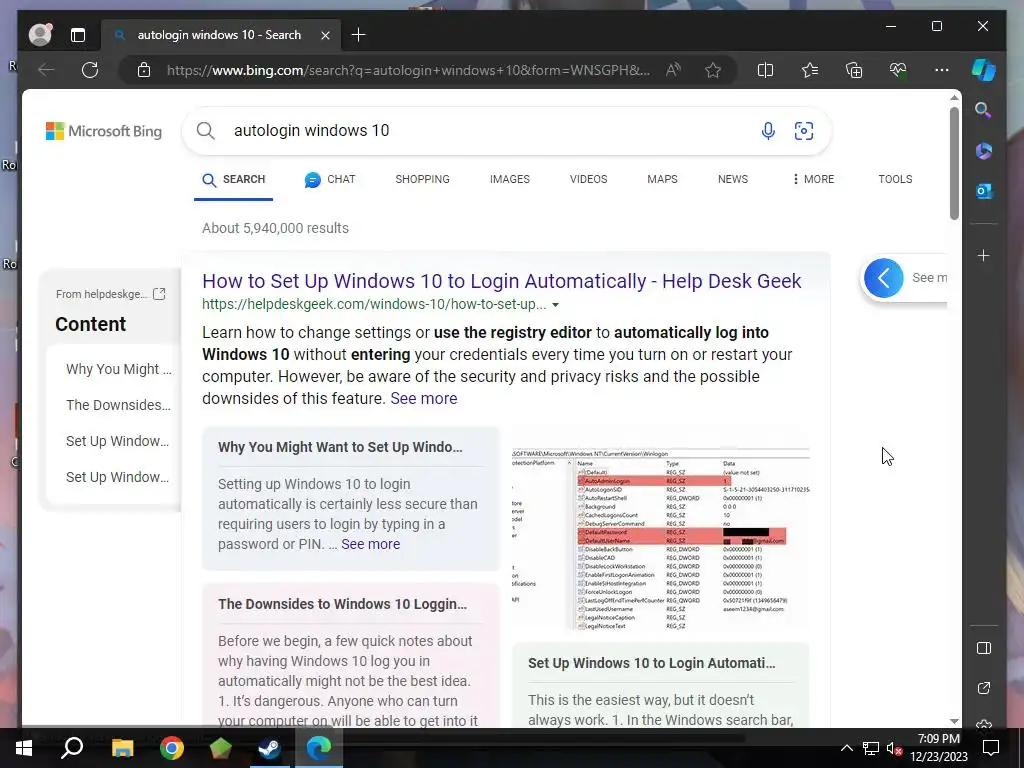Refresh the page
This screenshot has height=768, width=1024.
tap(90, 70)
